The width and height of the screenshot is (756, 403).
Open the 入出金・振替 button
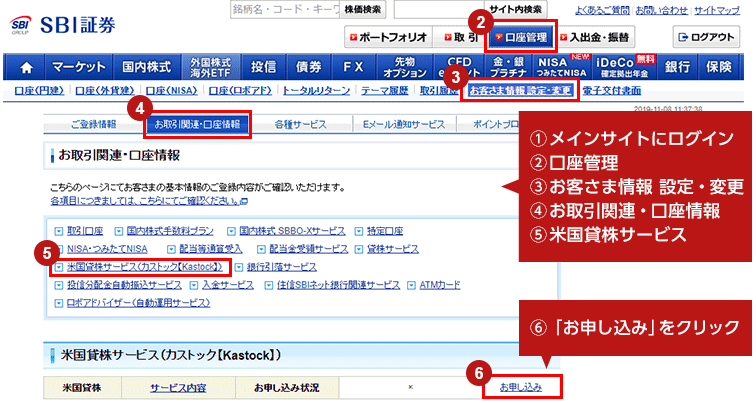pos(595,37)
